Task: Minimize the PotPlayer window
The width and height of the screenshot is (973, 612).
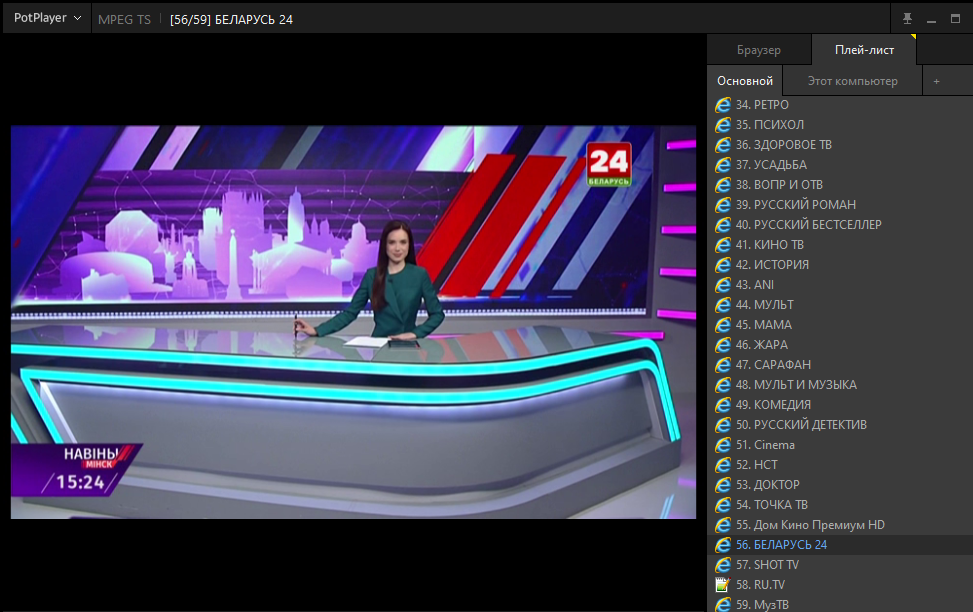Action: pyautogui.click(x=931, y=19)
